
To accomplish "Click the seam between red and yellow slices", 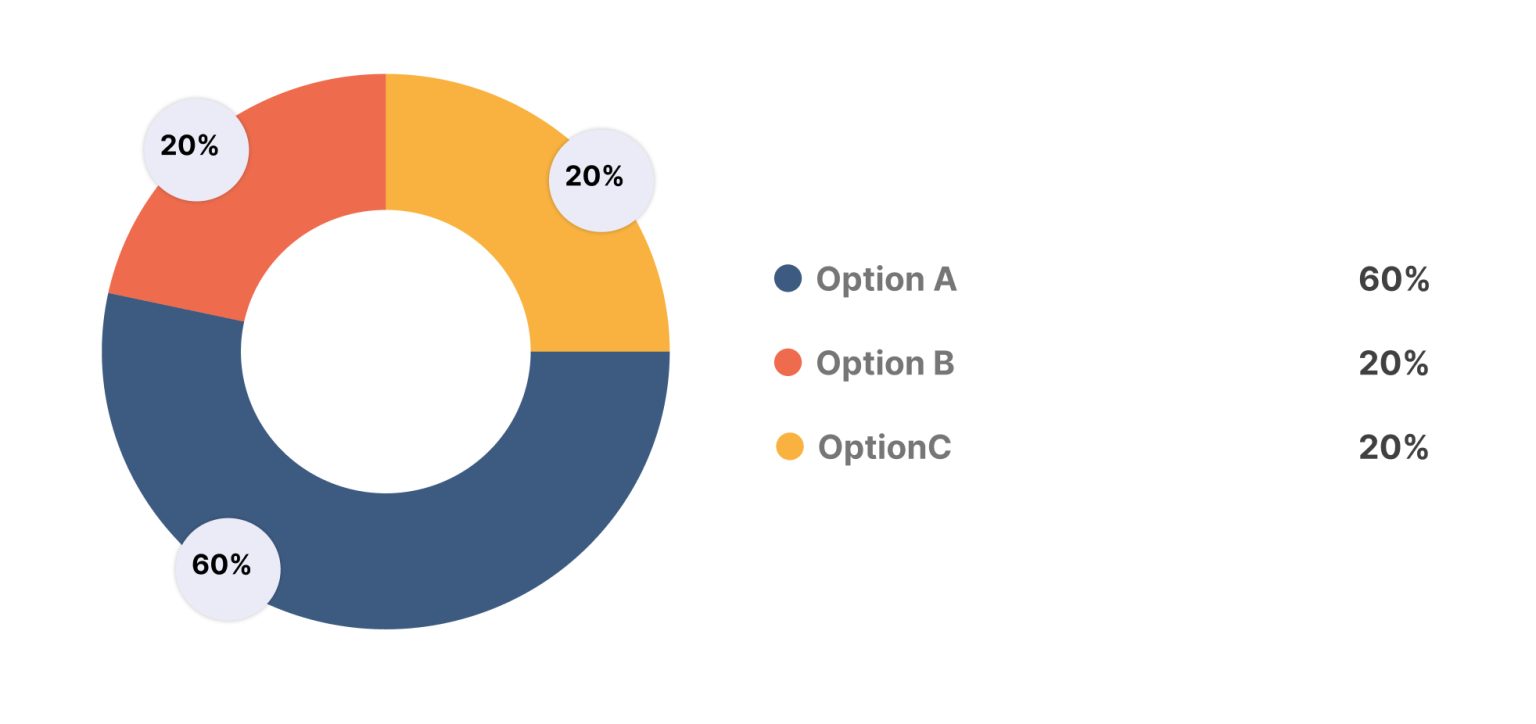I will (x=386, y=142).
